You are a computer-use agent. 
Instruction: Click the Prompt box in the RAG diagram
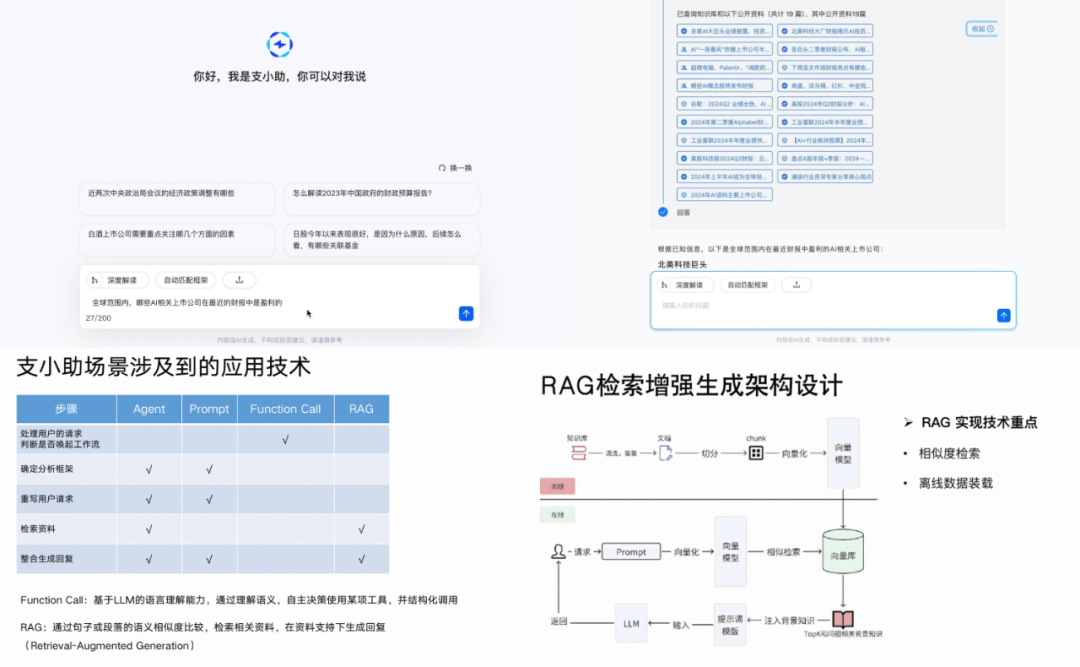pyautogui.click(x=631, y=552)
